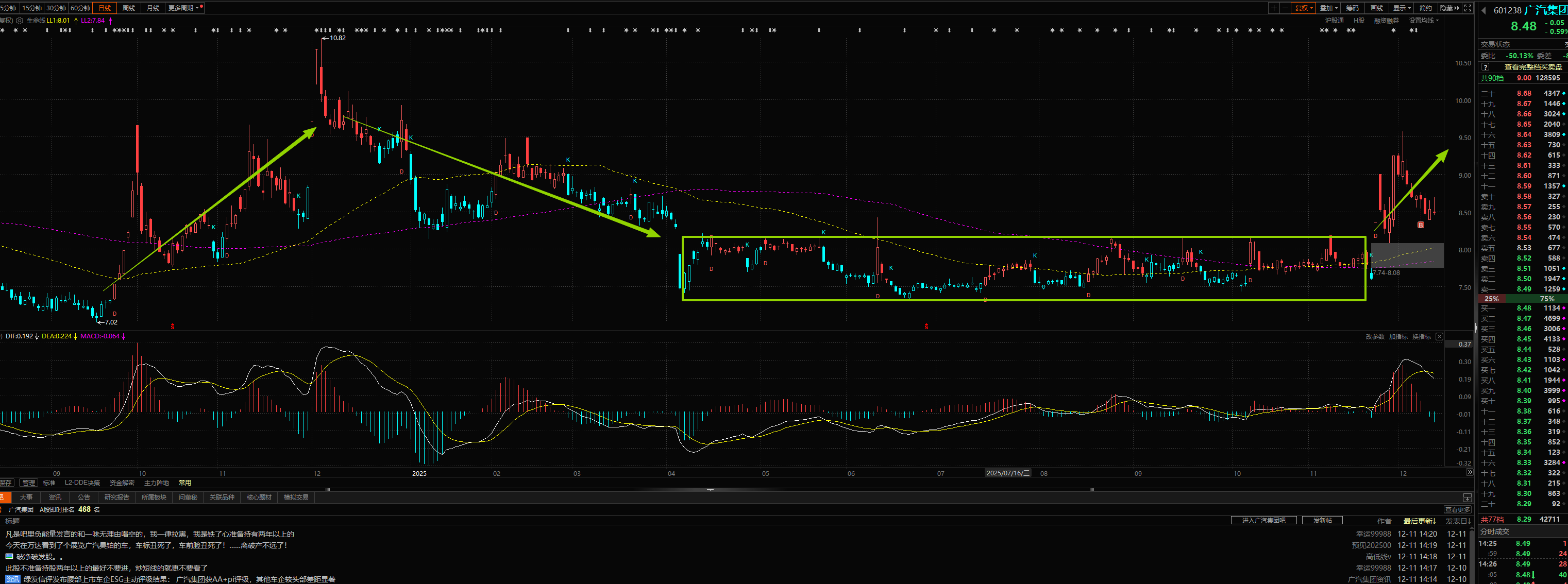The image size is (1568, 584).
Task: Open the 复权 adjustment dropdown
Action: point(1305,8)
